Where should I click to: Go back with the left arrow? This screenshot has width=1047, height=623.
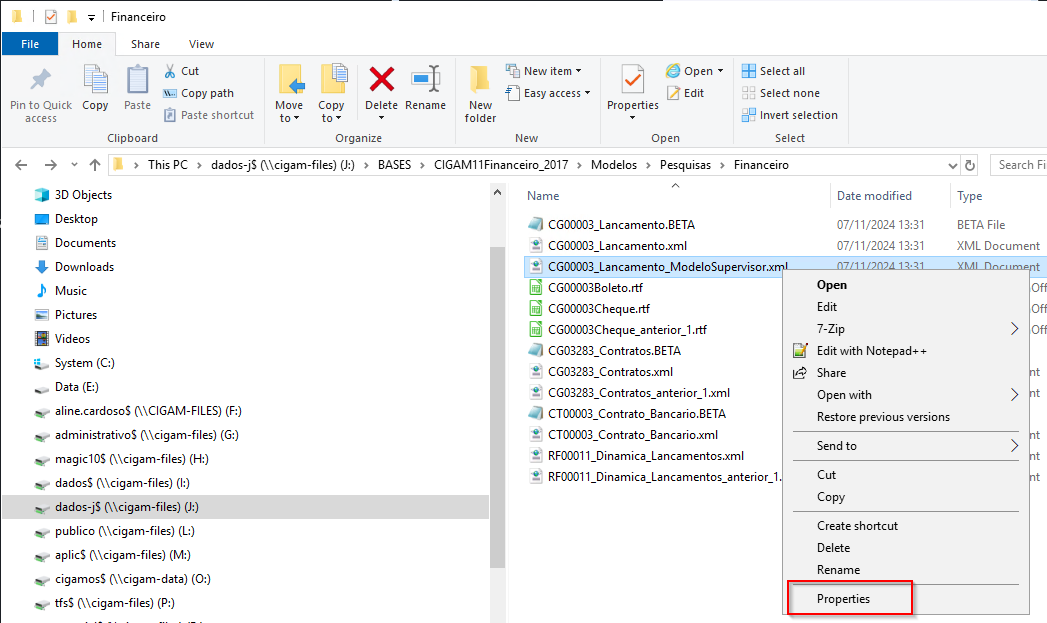pos(21,165)
